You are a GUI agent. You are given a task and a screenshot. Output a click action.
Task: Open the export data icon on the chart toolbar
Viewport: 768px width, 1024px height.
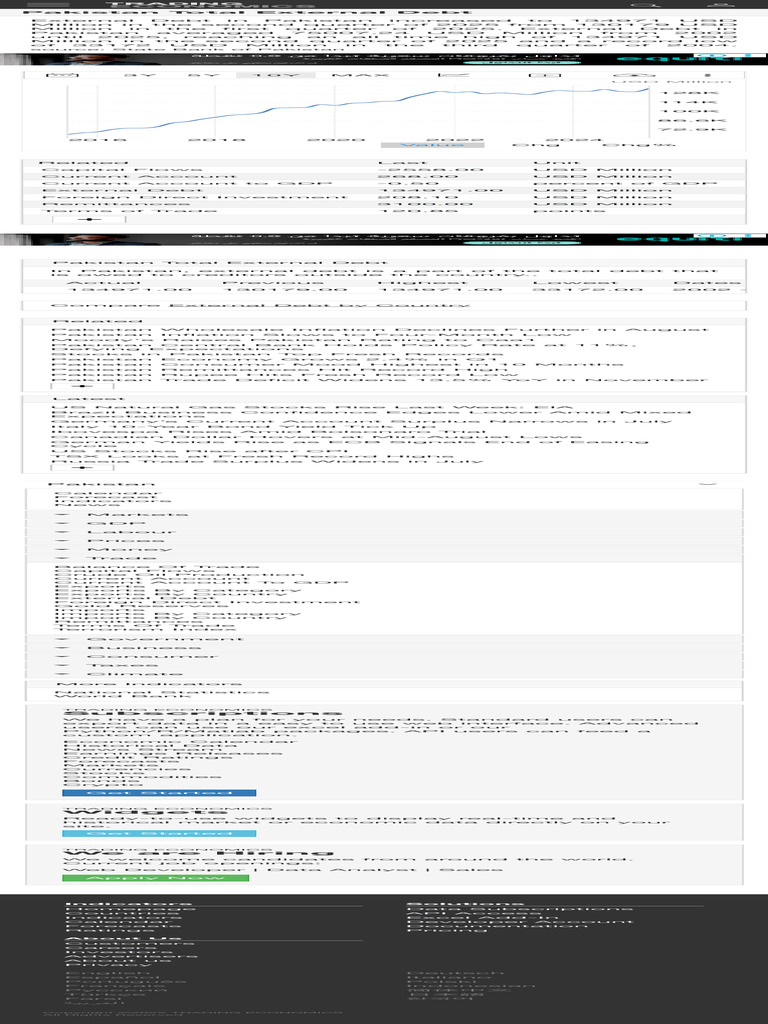click(x=635, y=75)
